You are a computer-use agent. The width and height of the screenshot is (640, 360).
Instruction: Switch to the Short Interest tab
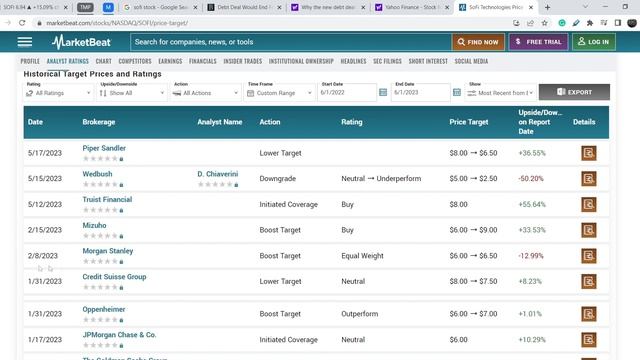(x=428, y=61)
